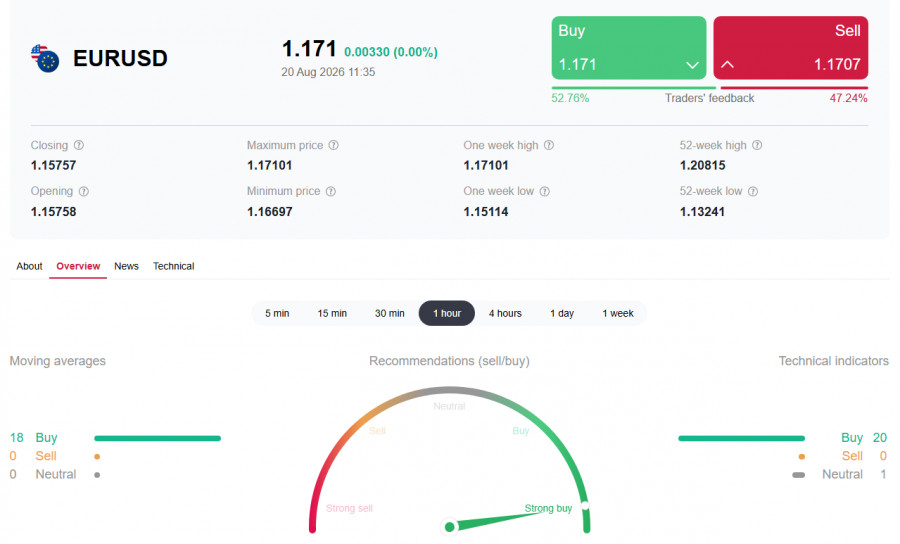Click the Moving averages heading
Image resolution: width=900 pixels, height=544 pixels.
(57, 361)
